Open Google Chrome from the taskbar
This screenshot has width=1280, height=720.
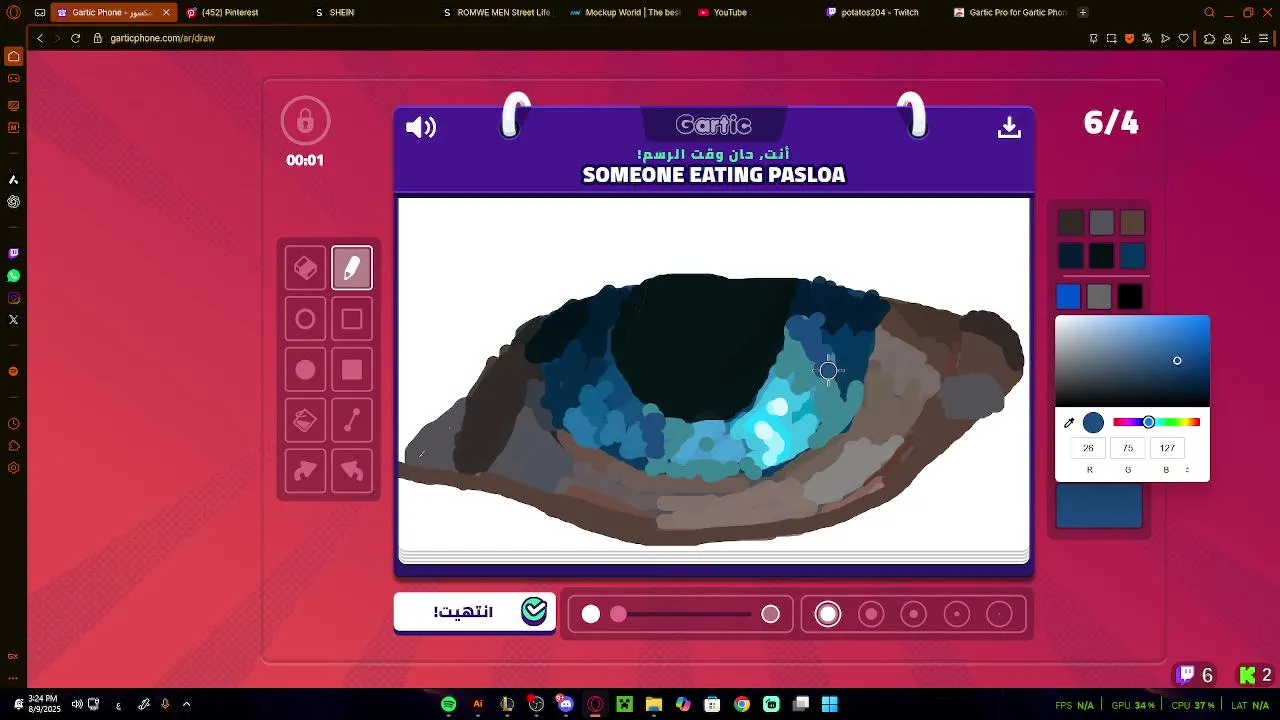pos(741,704)
